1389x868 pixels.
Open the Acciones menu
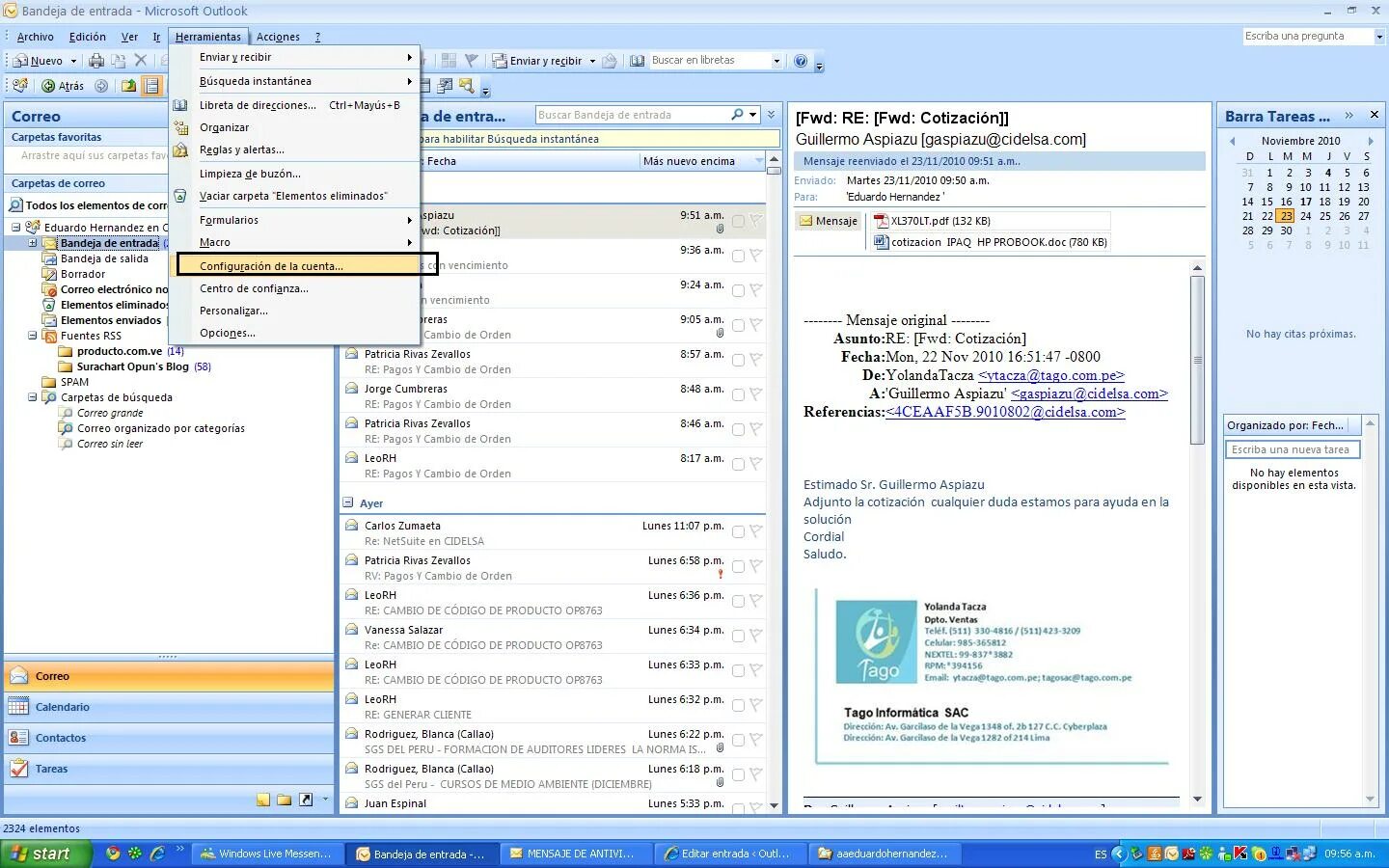pyautogui.click(x=278, y=37)
